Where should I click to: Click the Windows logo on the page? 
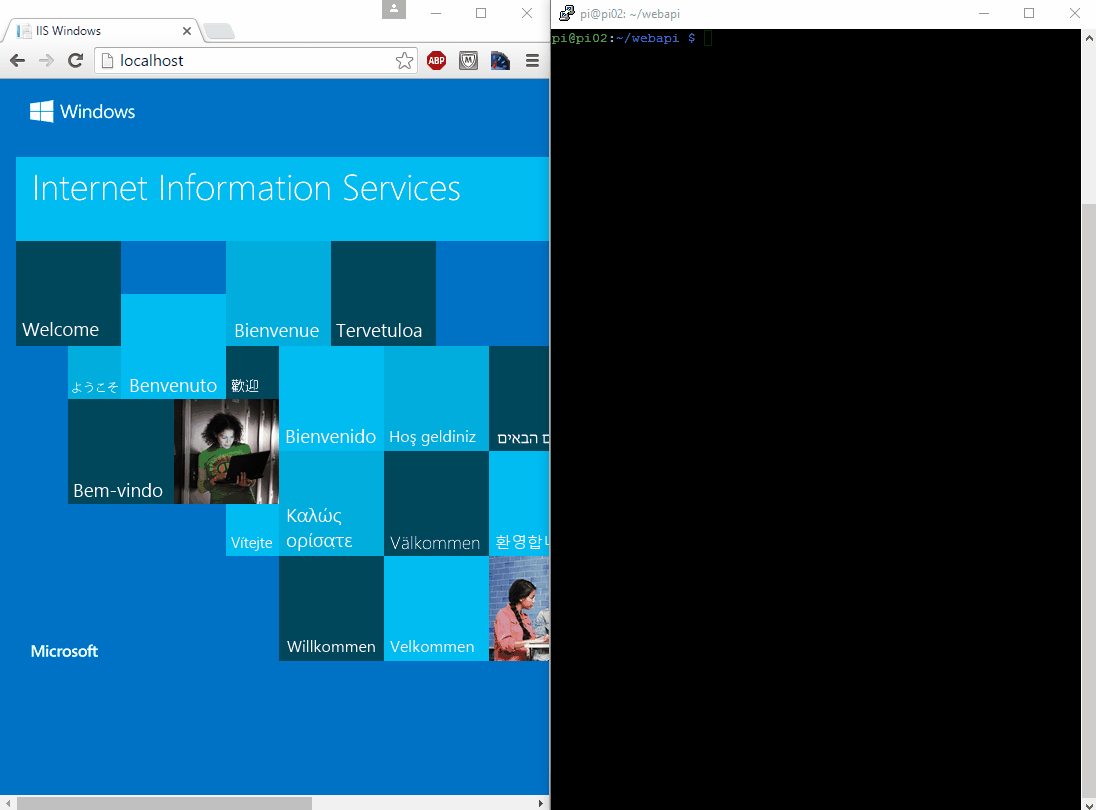coord(42,111)
